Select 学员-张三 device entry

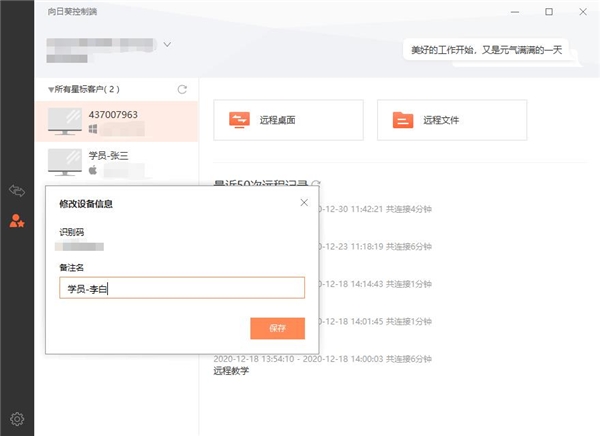tap(116, 162)
